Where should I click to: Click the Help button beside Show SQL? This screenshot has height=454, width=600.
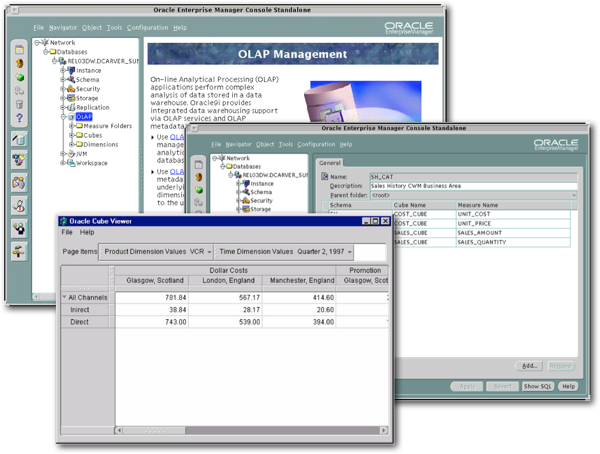[568, 386]
